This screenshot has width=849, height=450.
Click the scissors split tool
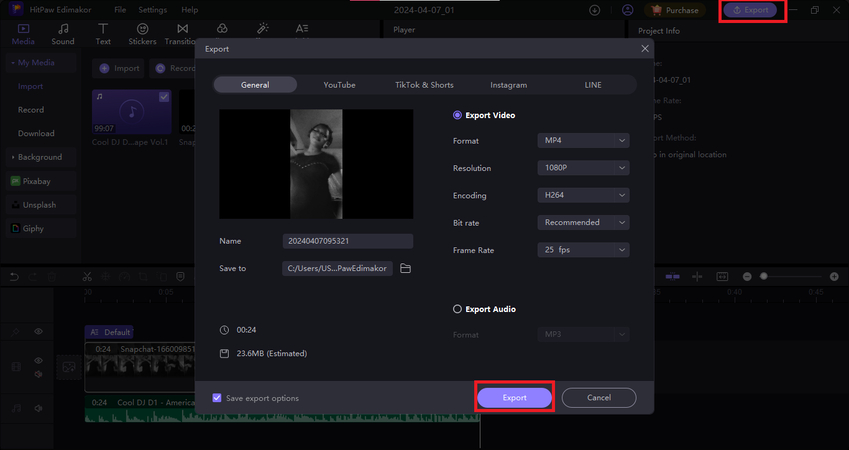click(x=87, y=277)
